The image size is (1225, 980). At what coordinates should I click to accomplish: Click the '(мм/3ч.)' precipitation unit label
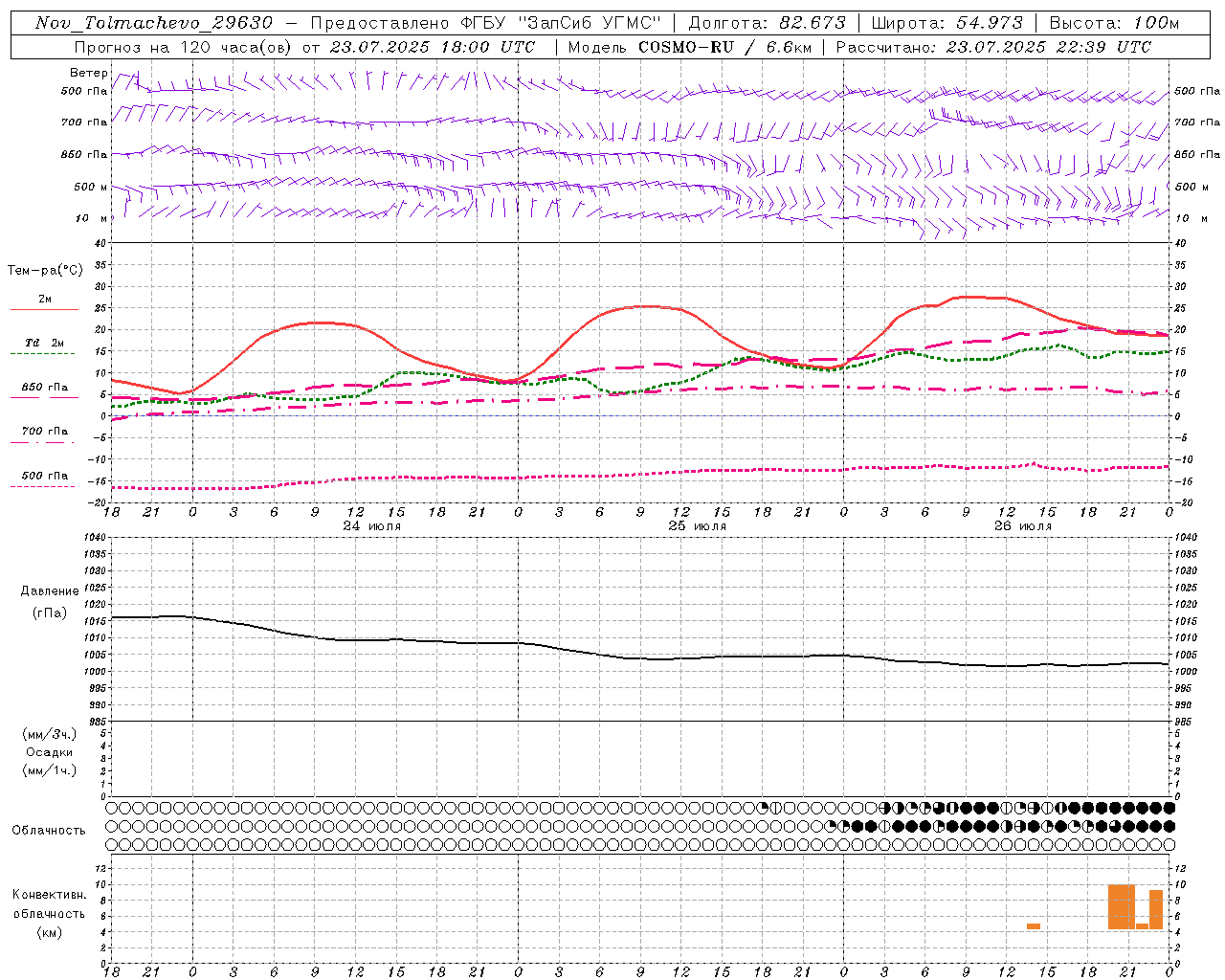tap(50, 734)
